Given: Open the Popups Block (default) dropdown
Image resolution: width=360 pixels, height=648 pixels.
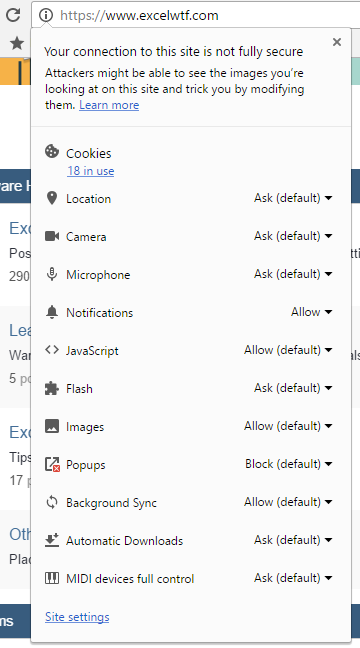Looking at the screenshot, I should (x=289, y=464).
